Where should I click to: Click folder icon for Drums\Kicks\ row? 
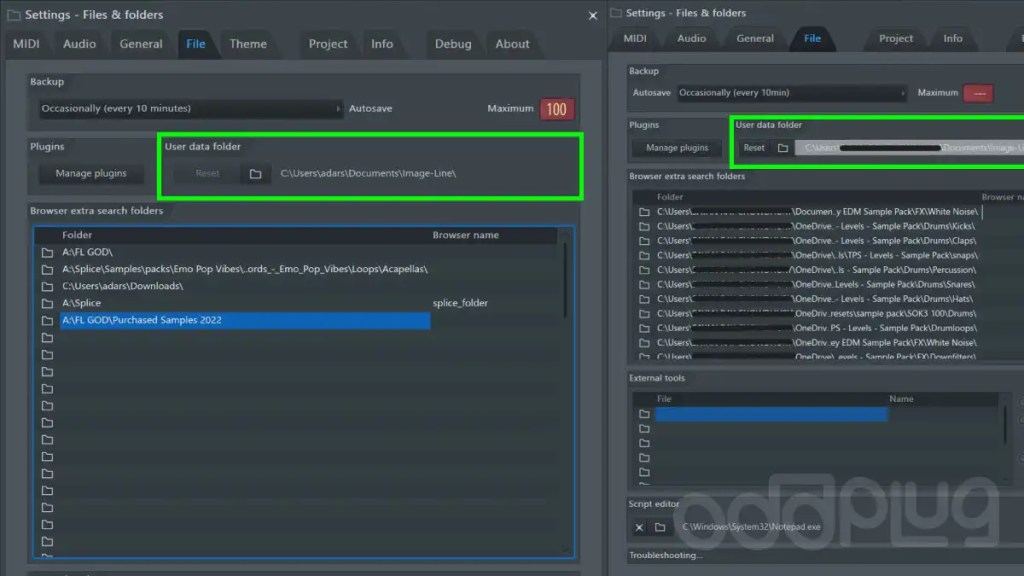click(644, 226)
